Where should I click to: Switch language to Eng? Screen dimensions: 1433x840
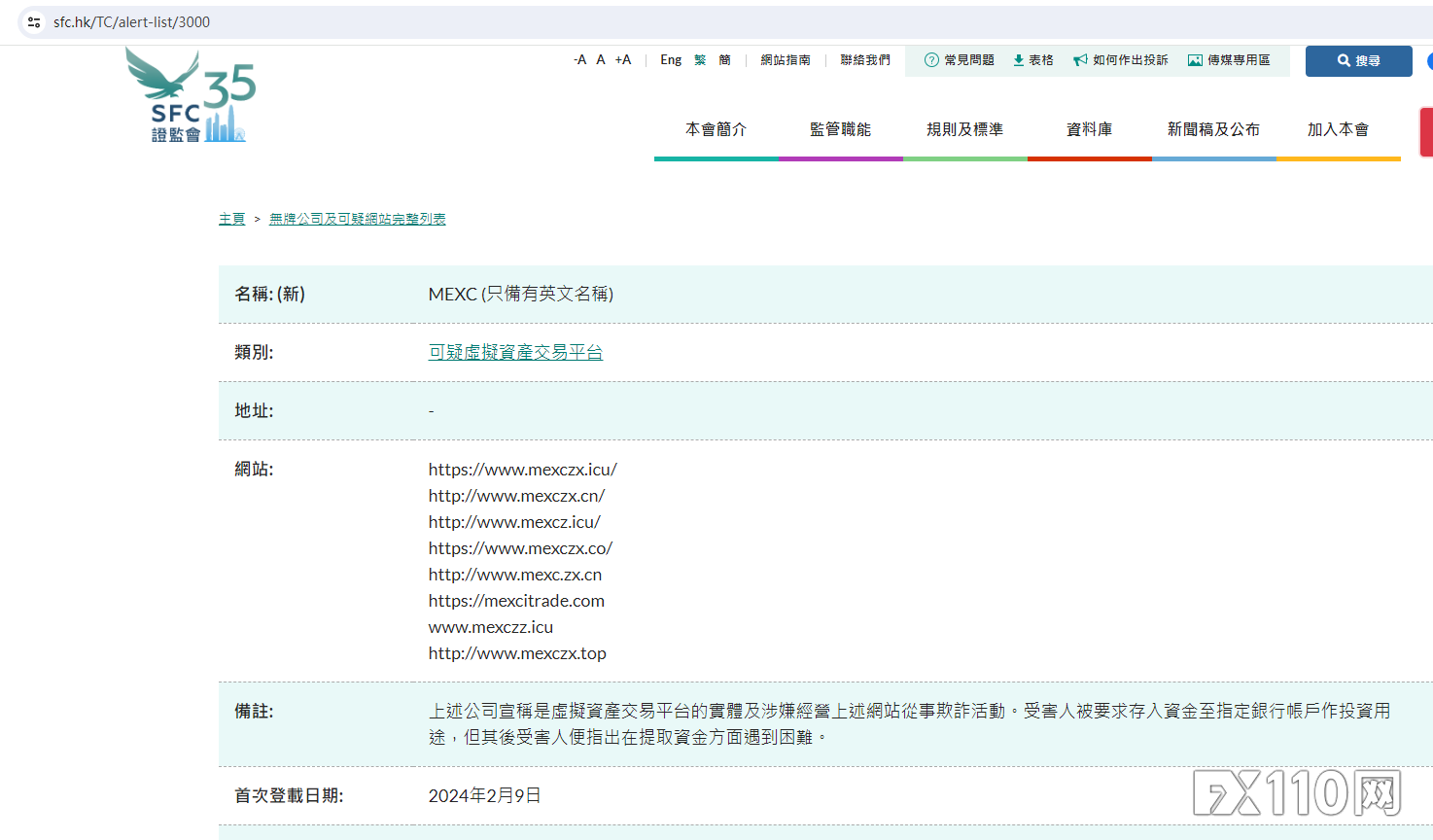[x=671, y=60]
